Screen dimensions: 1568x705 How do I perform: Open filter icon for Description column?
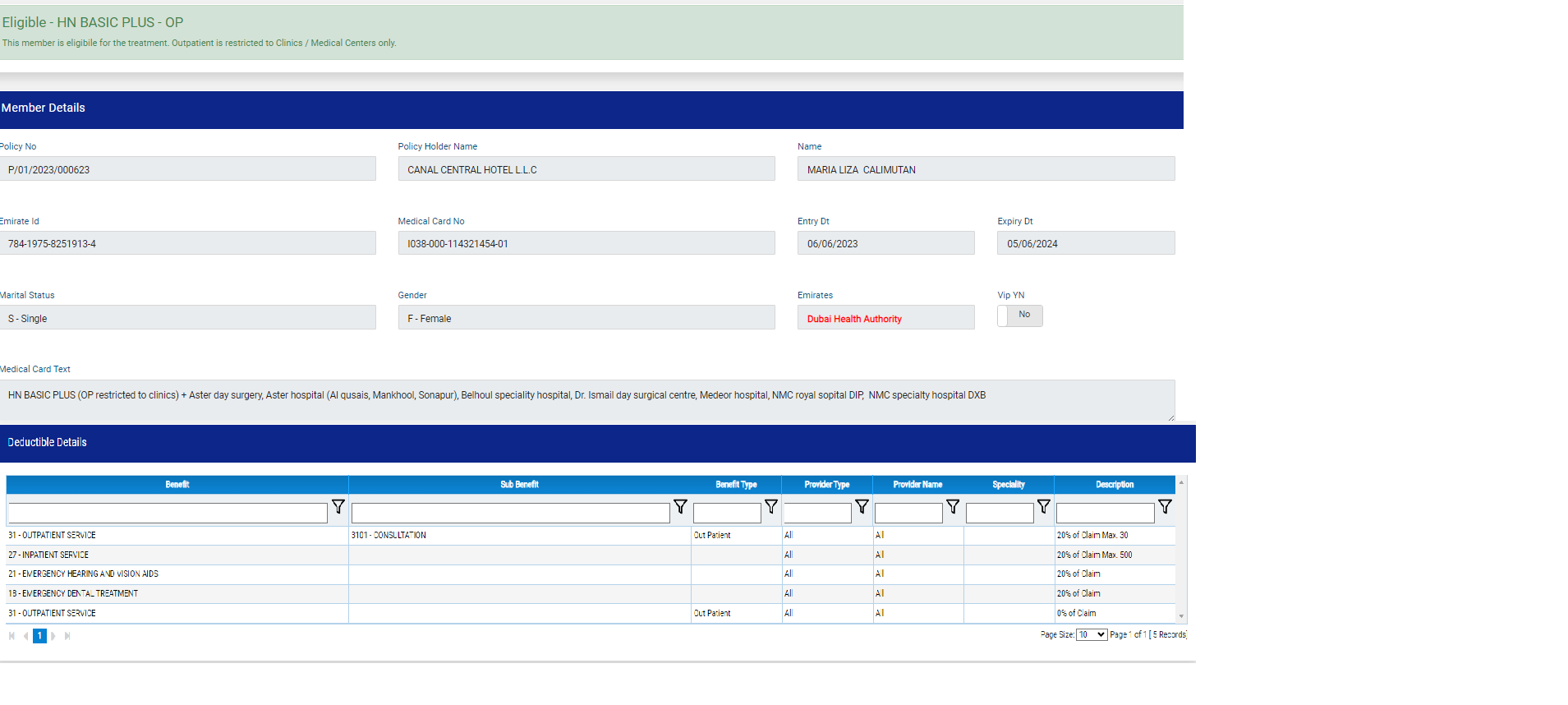[1165, 507]
